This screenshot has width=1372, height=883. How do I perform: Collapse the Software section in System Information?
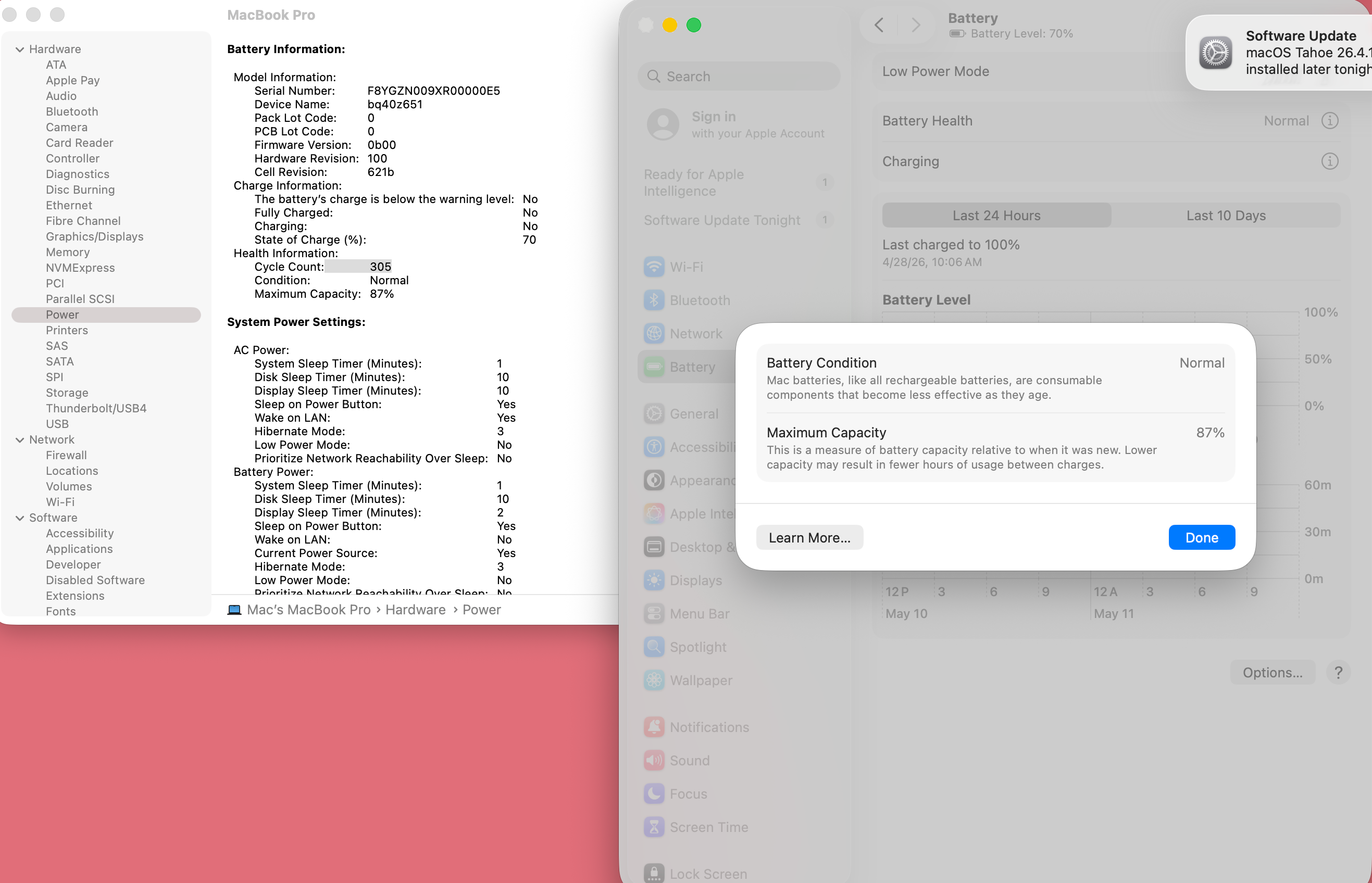(20, 518)
